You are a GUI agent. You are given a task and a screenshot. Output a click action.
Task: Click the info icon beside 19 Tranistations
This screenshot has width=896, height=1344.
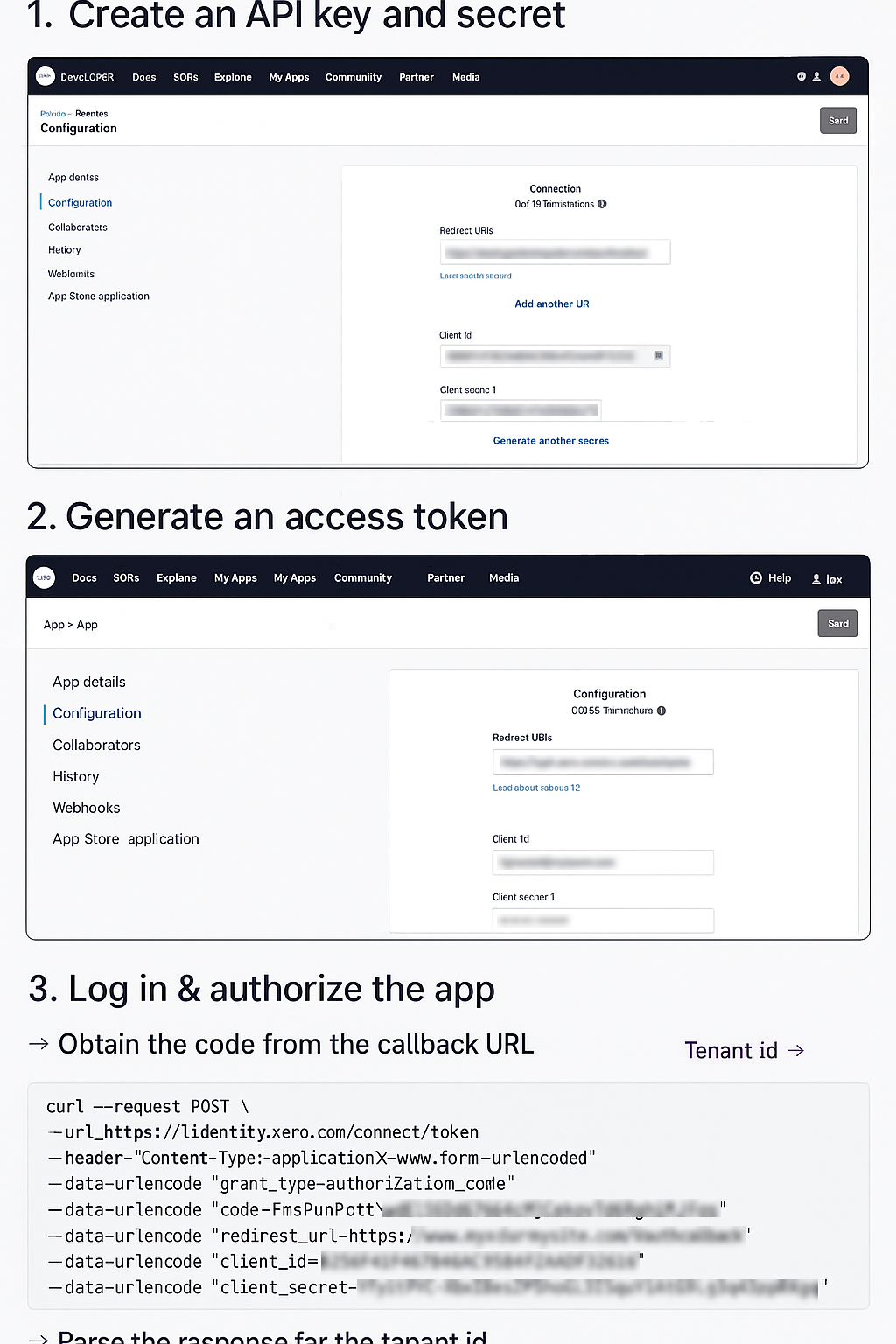pos(602,204)
